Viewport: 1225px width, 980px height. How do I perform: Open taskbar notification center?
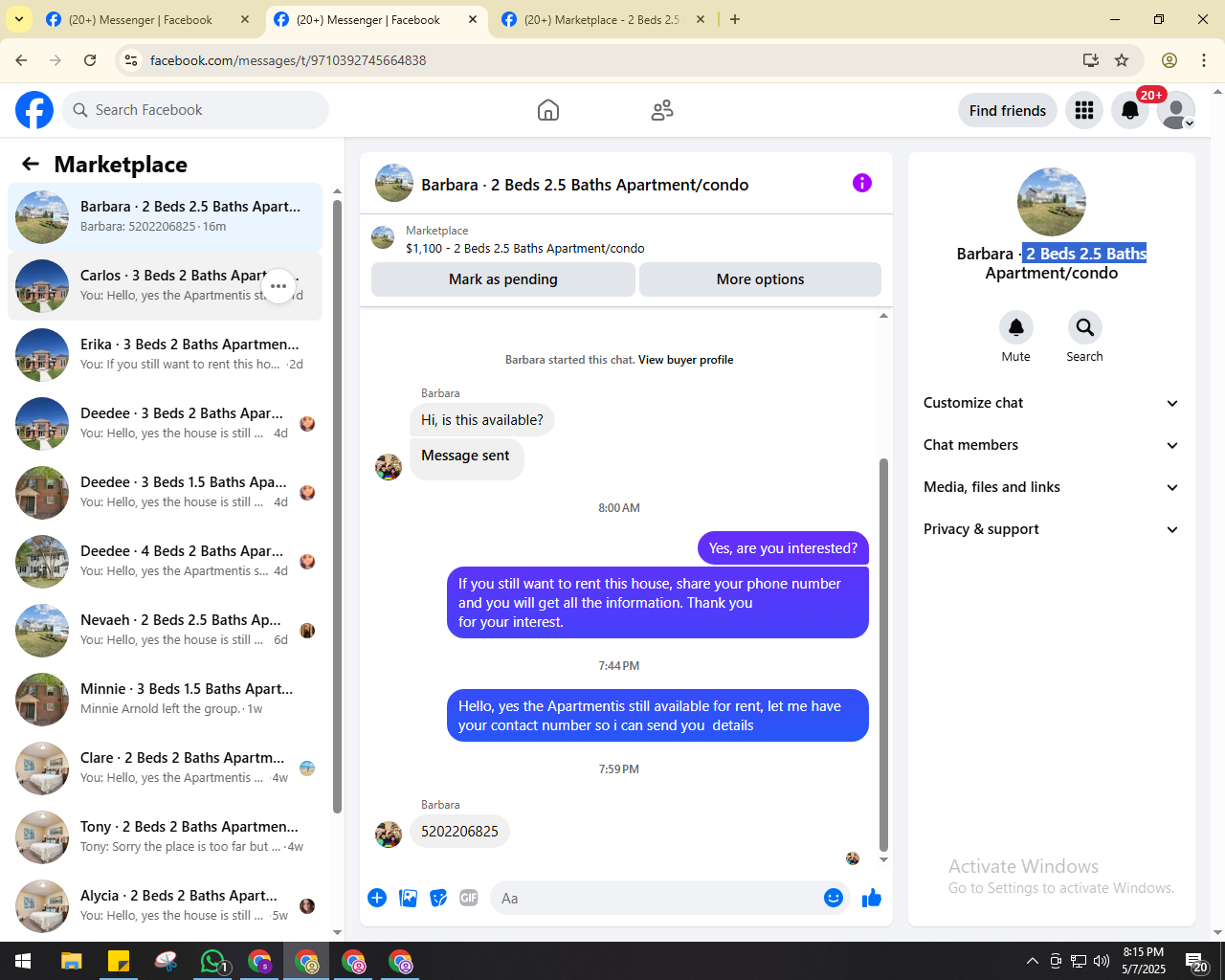click(x=1196, y=962)
